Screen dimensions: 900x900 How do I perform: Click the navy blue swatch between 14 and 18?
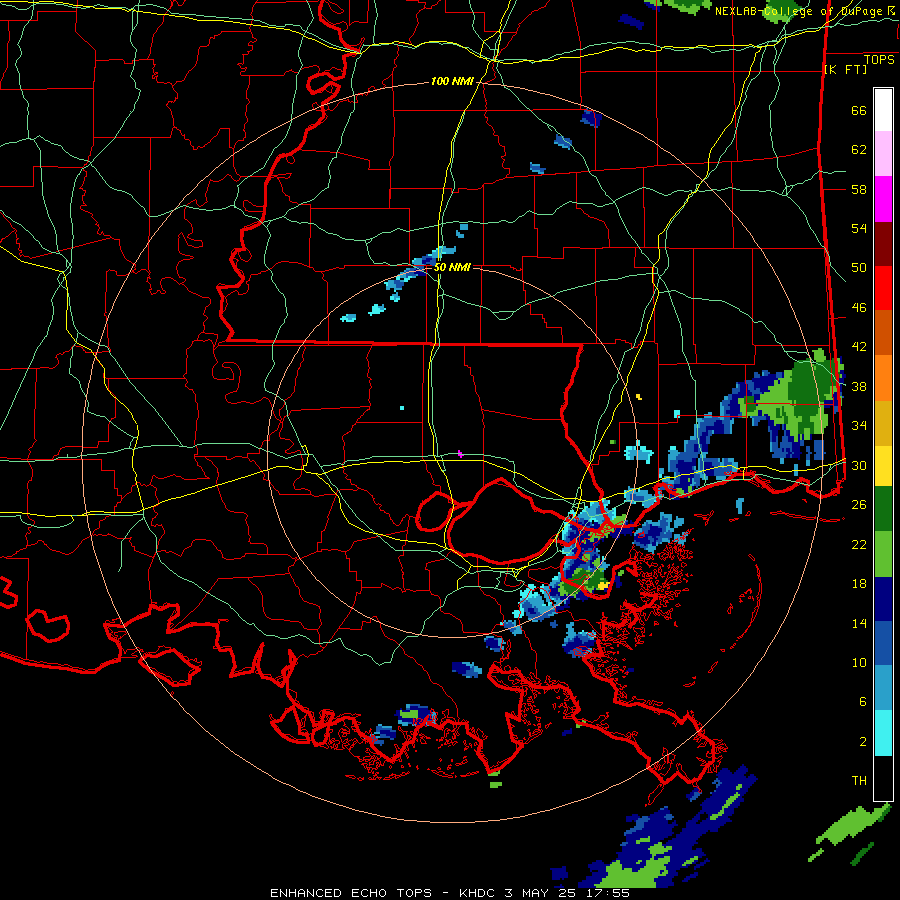coord(883,599)
